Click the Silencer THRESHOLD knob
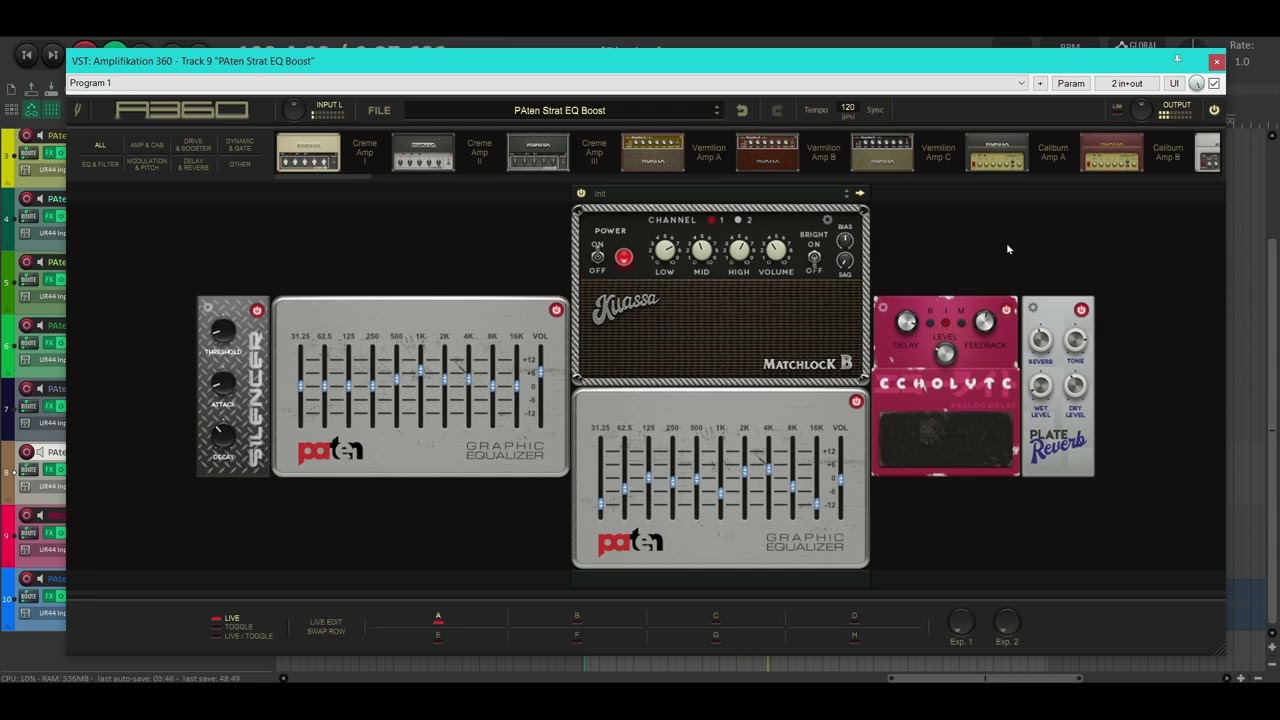The width and height of the screenshot is (1280, 720). (223, 331)
